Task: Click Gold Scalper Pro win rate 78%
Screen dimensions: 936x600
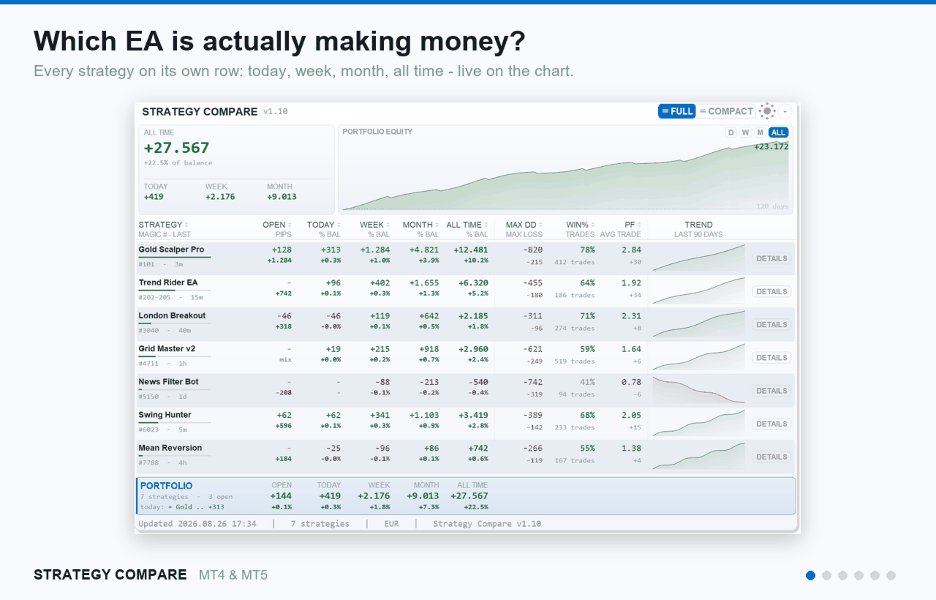Action: [587, 250]
